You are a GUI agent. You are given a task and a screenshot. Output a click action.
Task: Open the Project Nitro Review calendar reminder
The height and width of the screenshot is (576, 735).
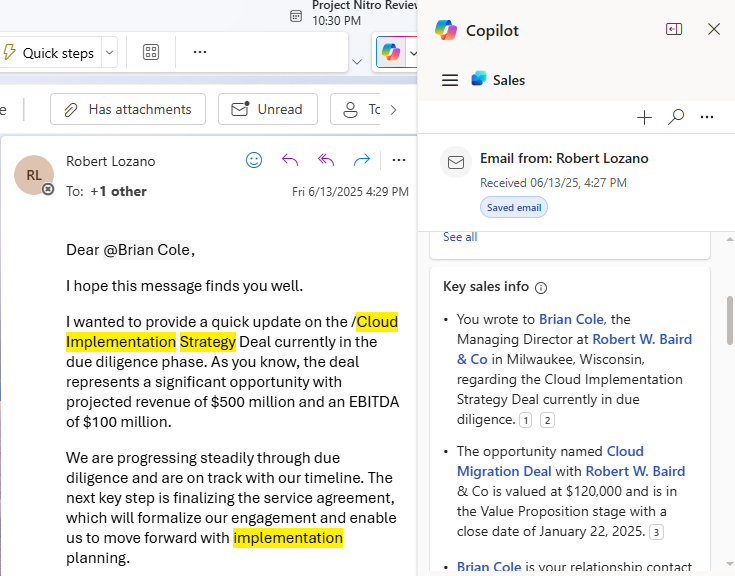[x=353, y=13]
